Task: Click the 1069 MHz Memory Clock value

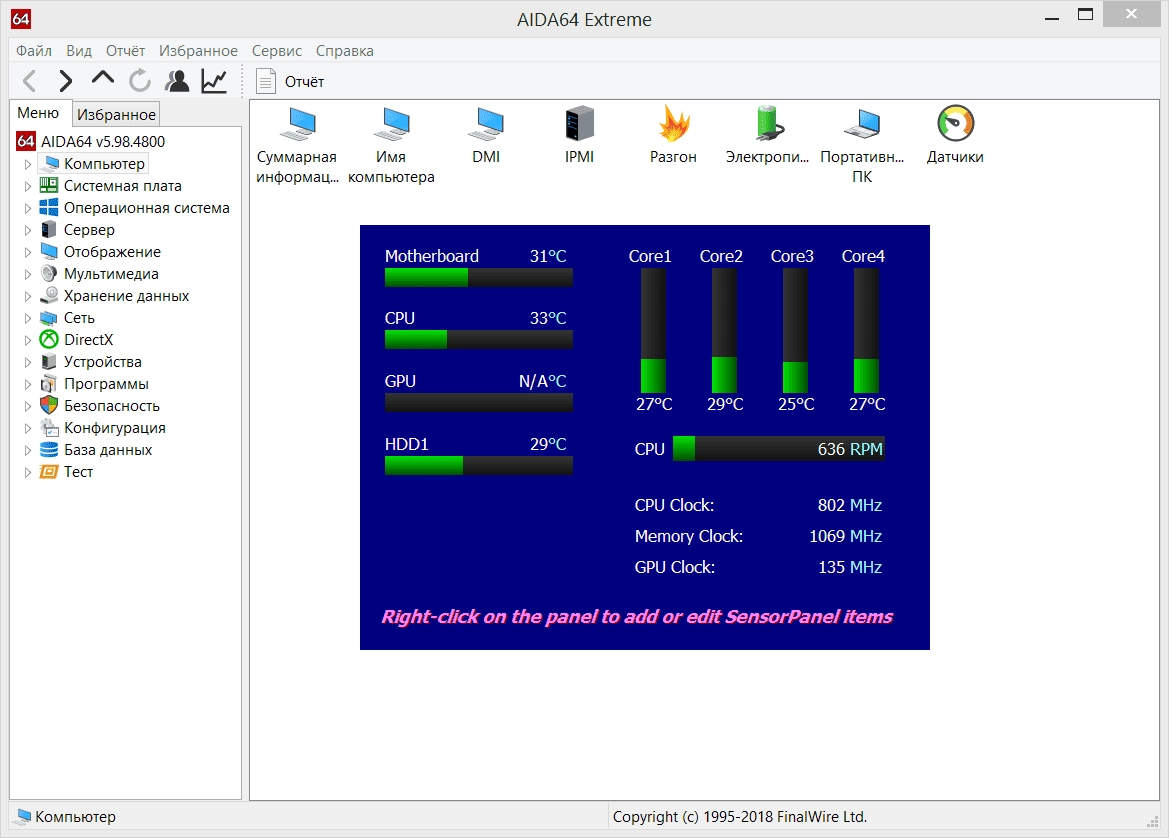Action: (845, 536)
